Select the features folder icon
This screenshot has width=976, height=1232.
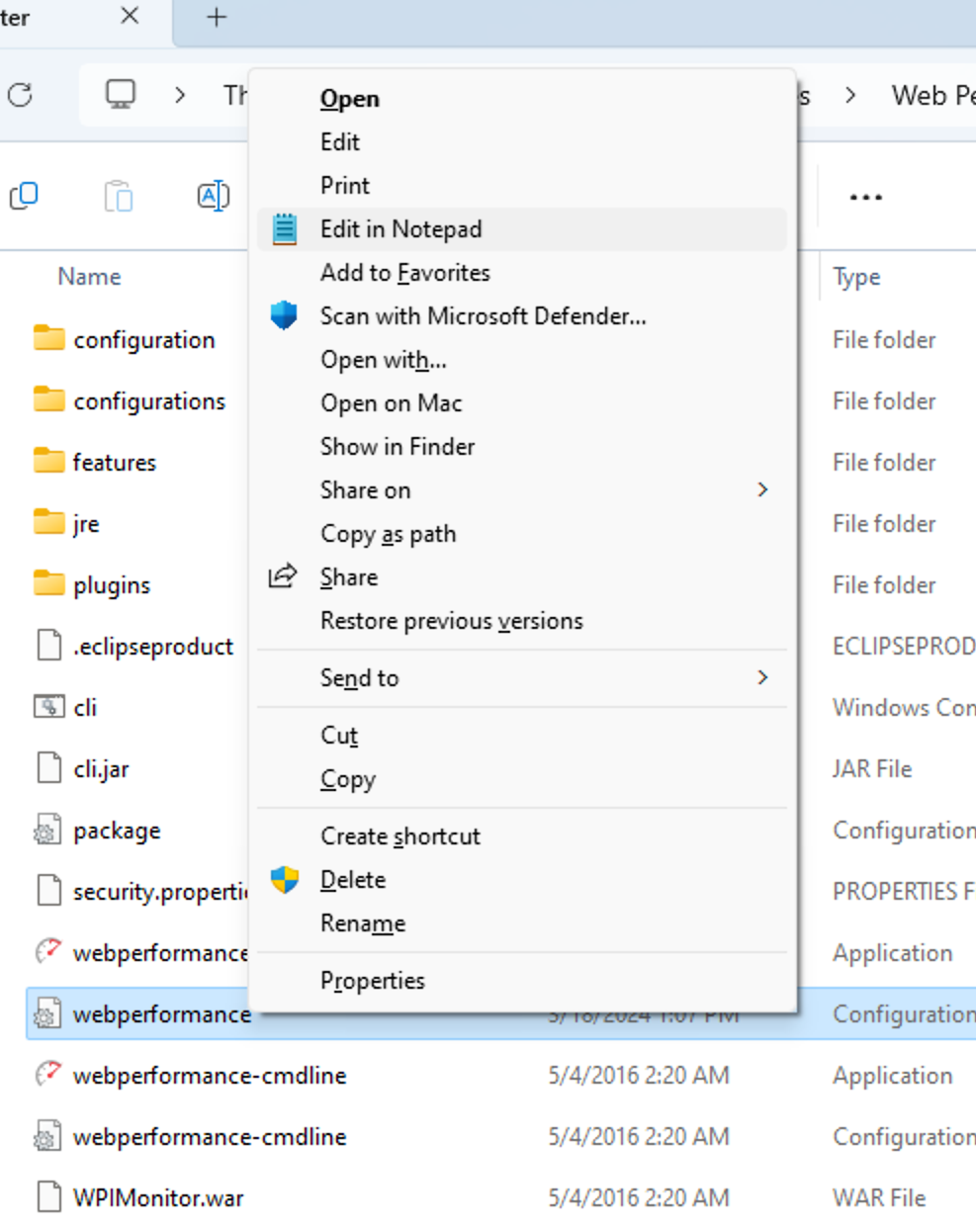coord(48,462)
